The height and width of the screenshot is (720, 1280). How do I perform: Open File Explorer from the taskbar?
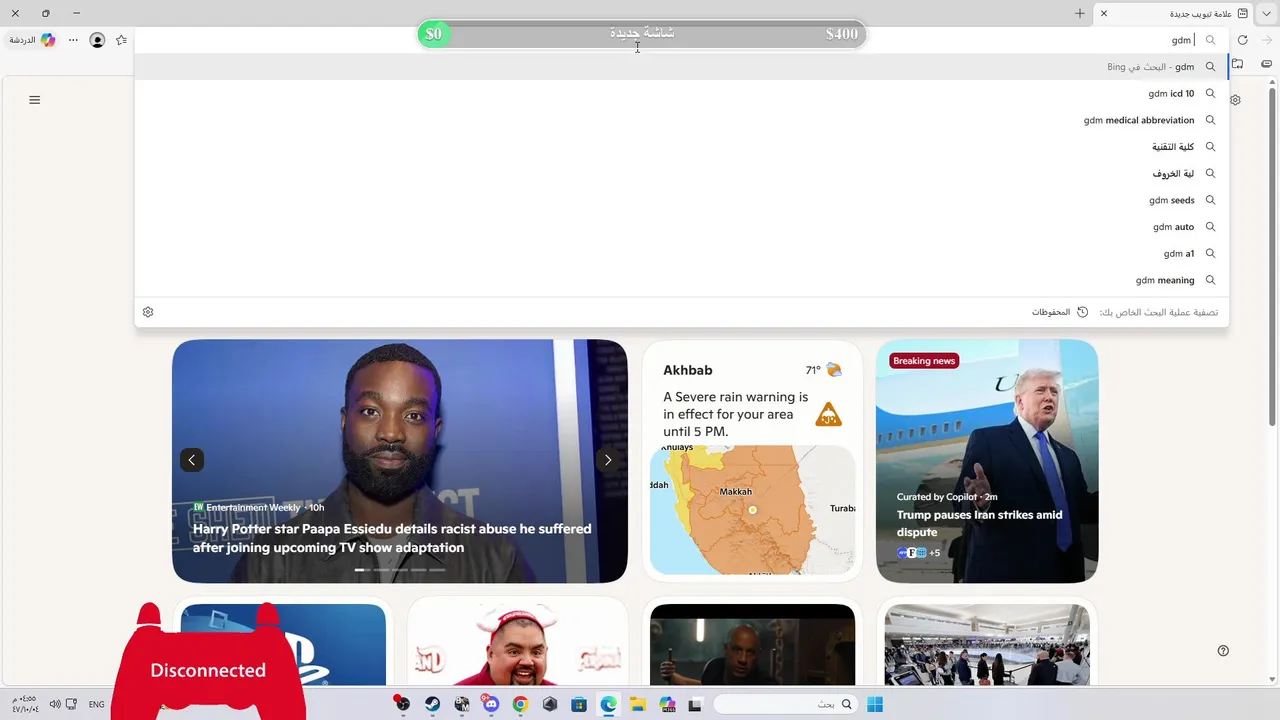(637, 704)
